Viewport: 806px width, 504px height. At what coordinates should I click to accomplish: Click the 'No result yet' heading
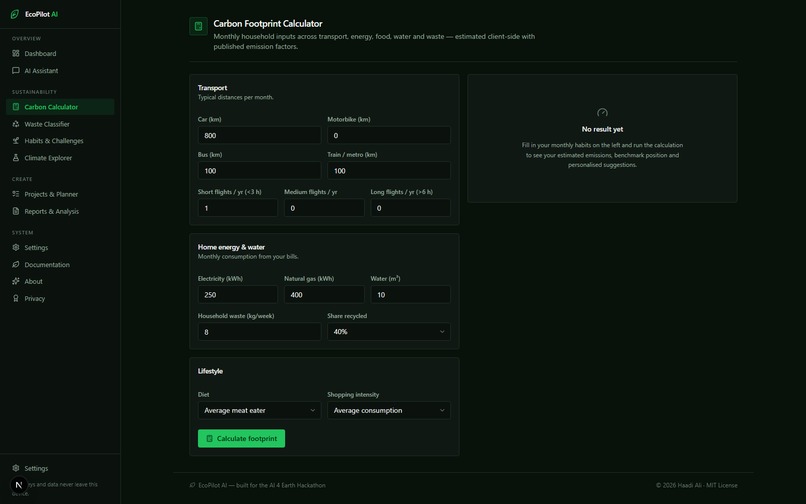[602, 129]
